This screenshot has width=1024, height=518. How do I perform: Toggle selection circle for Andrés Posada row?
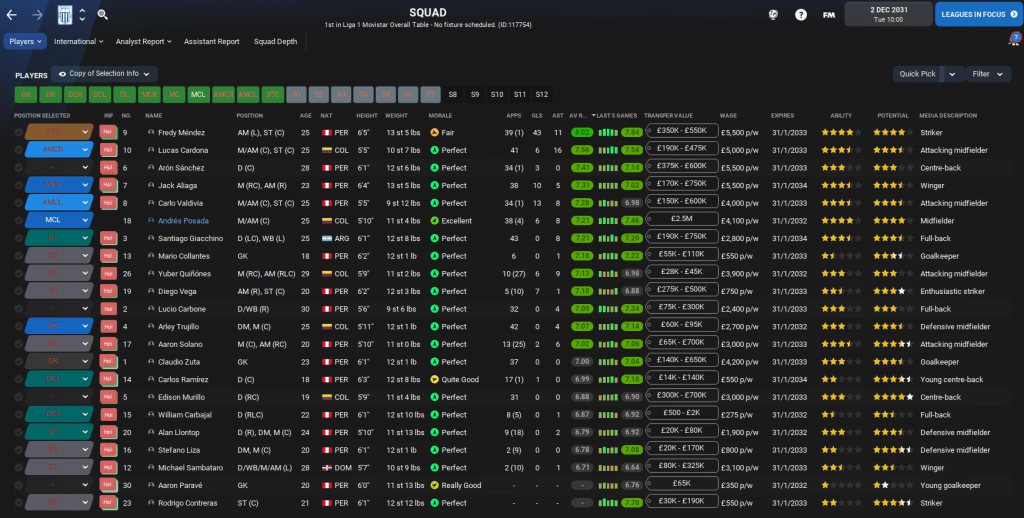point(19,220)
